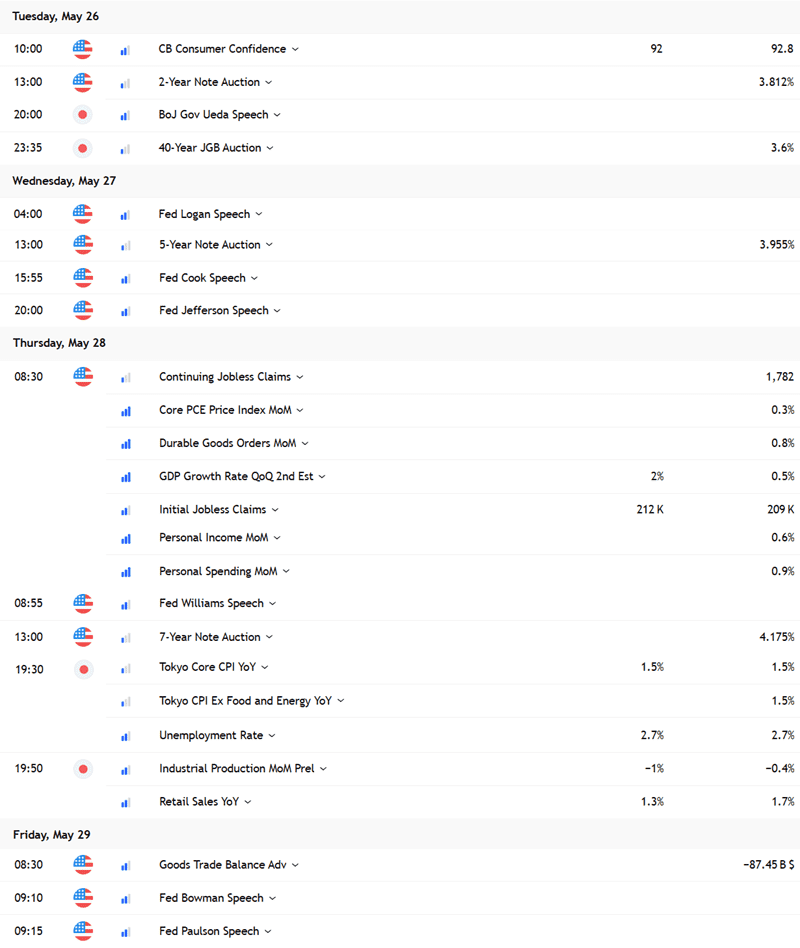Expand the Durable Goods Orders MoM chevron

pos(305,444)
